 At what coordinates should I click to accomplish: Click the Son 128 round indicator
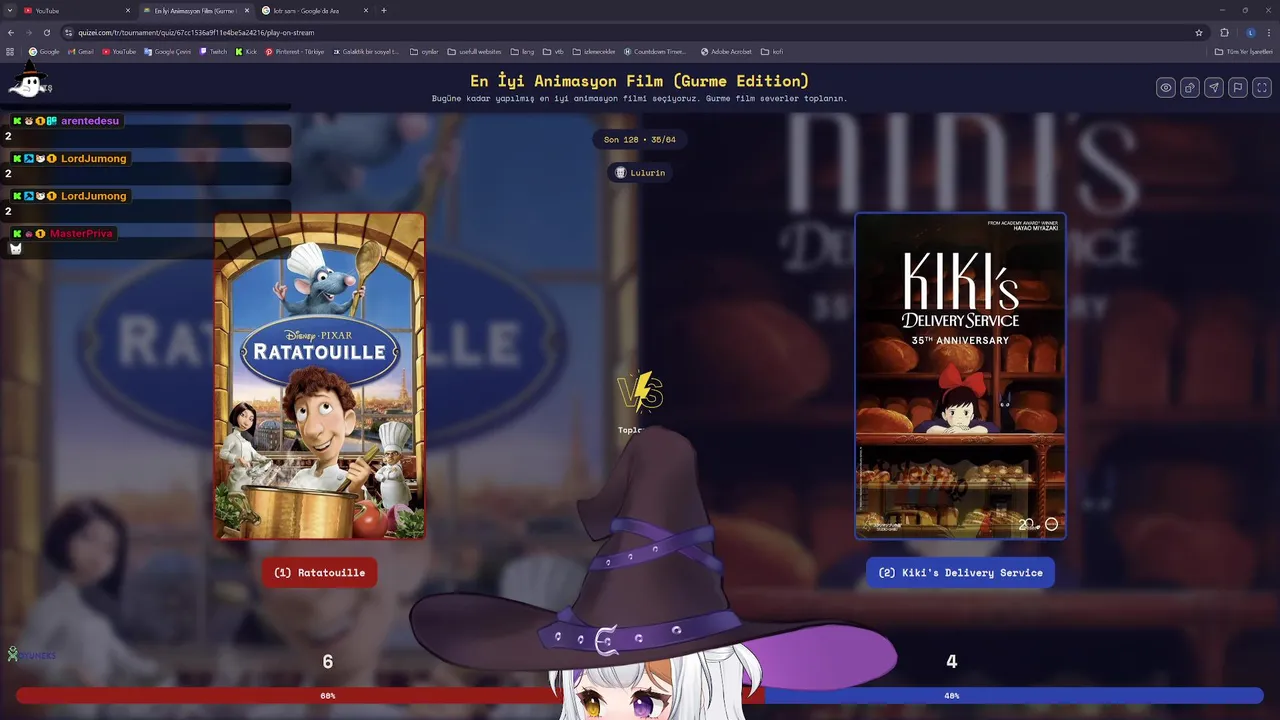point(640,140)
